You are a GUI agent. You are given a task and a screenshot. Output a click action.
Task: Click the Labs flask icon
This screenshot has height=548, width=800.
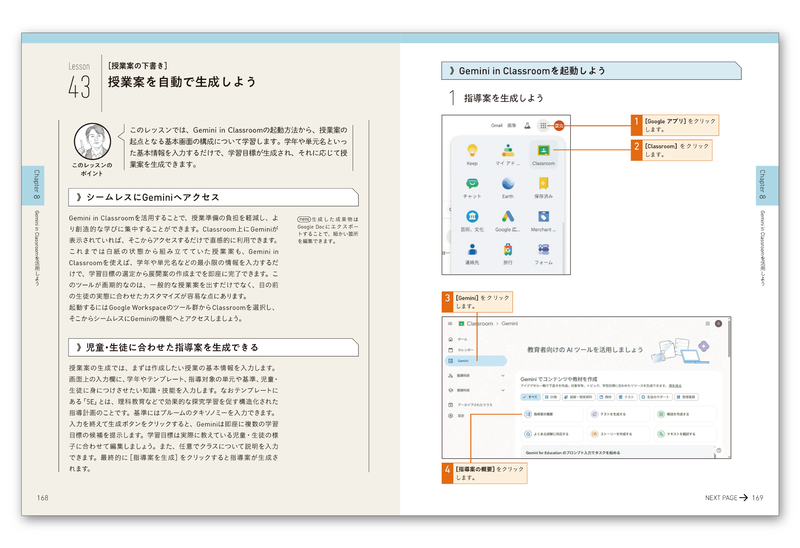click(528, 125)
